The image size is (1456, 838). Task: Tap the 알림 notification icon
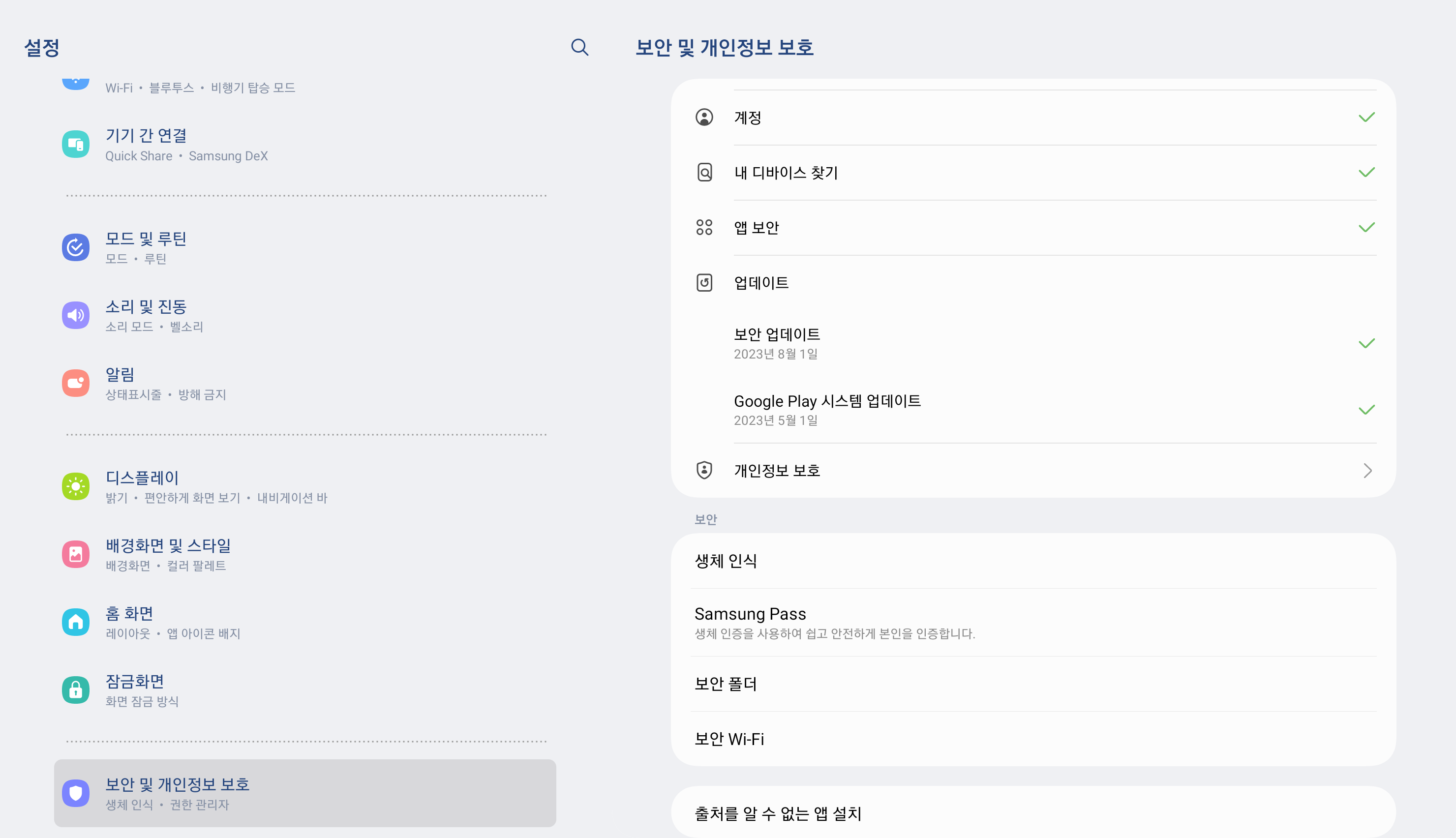pos(75,383)
